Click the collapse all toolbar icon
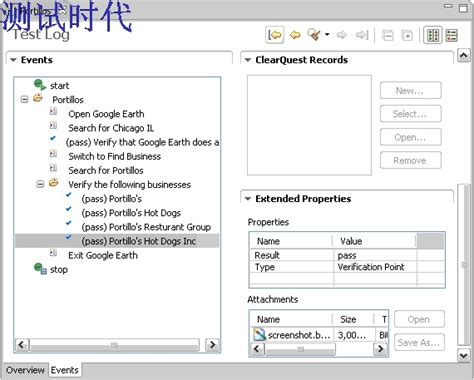 point(388,35)
